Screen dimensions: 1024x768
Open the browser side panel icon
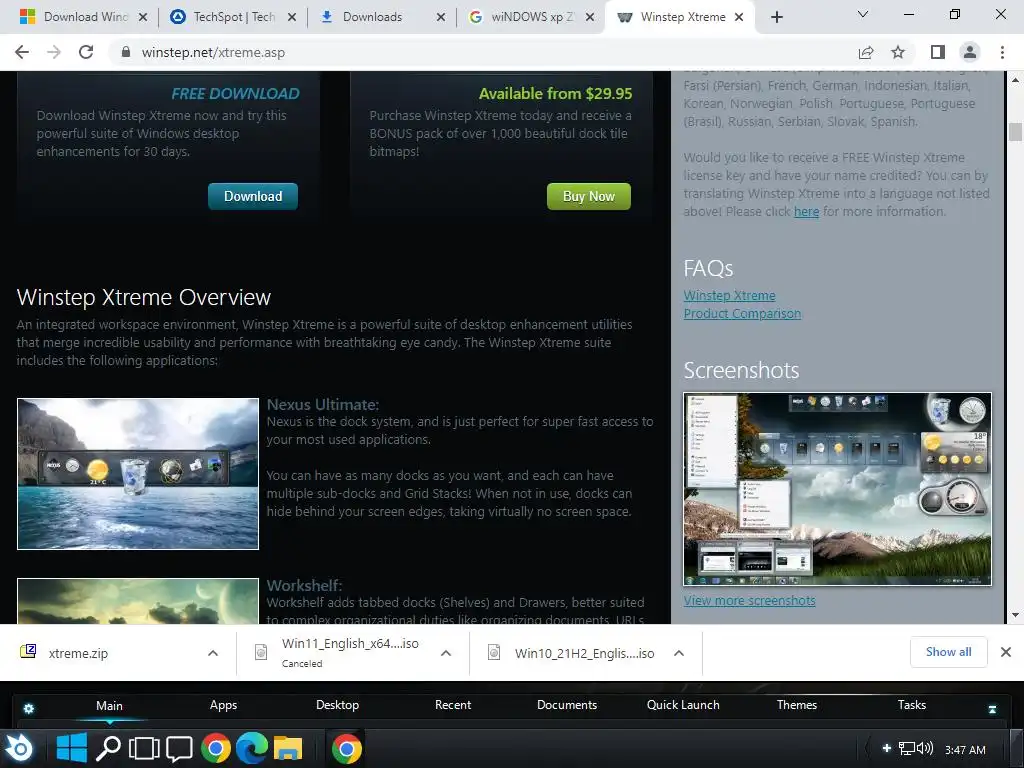click(938, 52)
